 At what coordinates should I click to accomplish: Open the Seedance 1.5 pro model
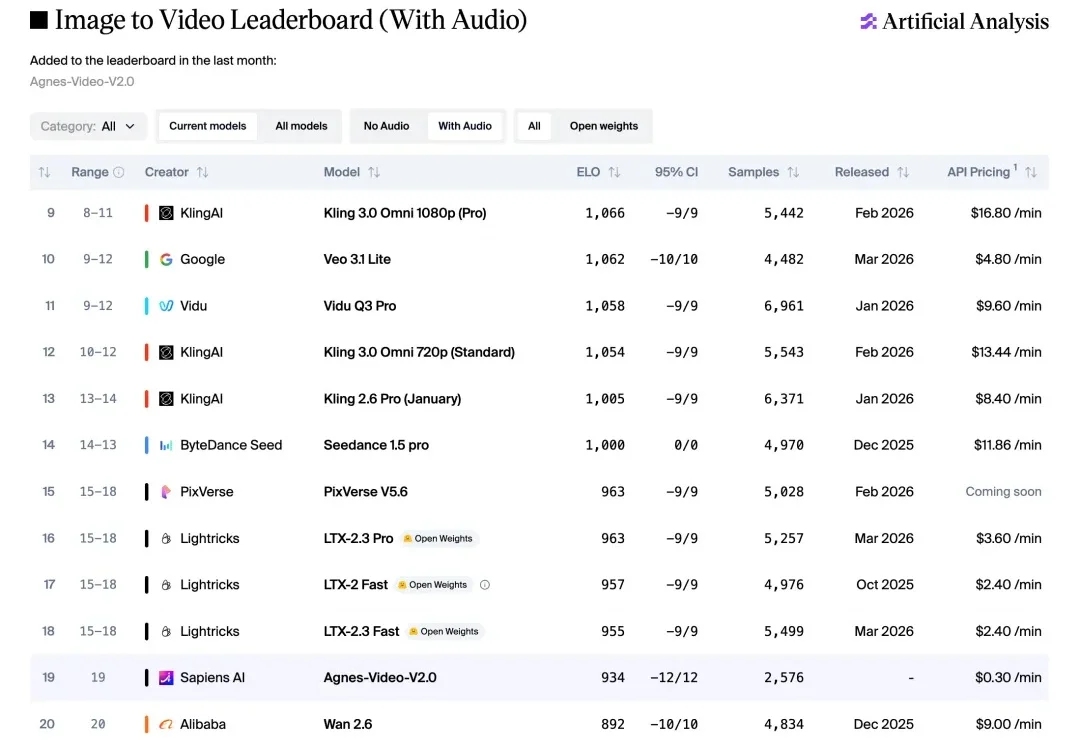[x=376, y=446]
